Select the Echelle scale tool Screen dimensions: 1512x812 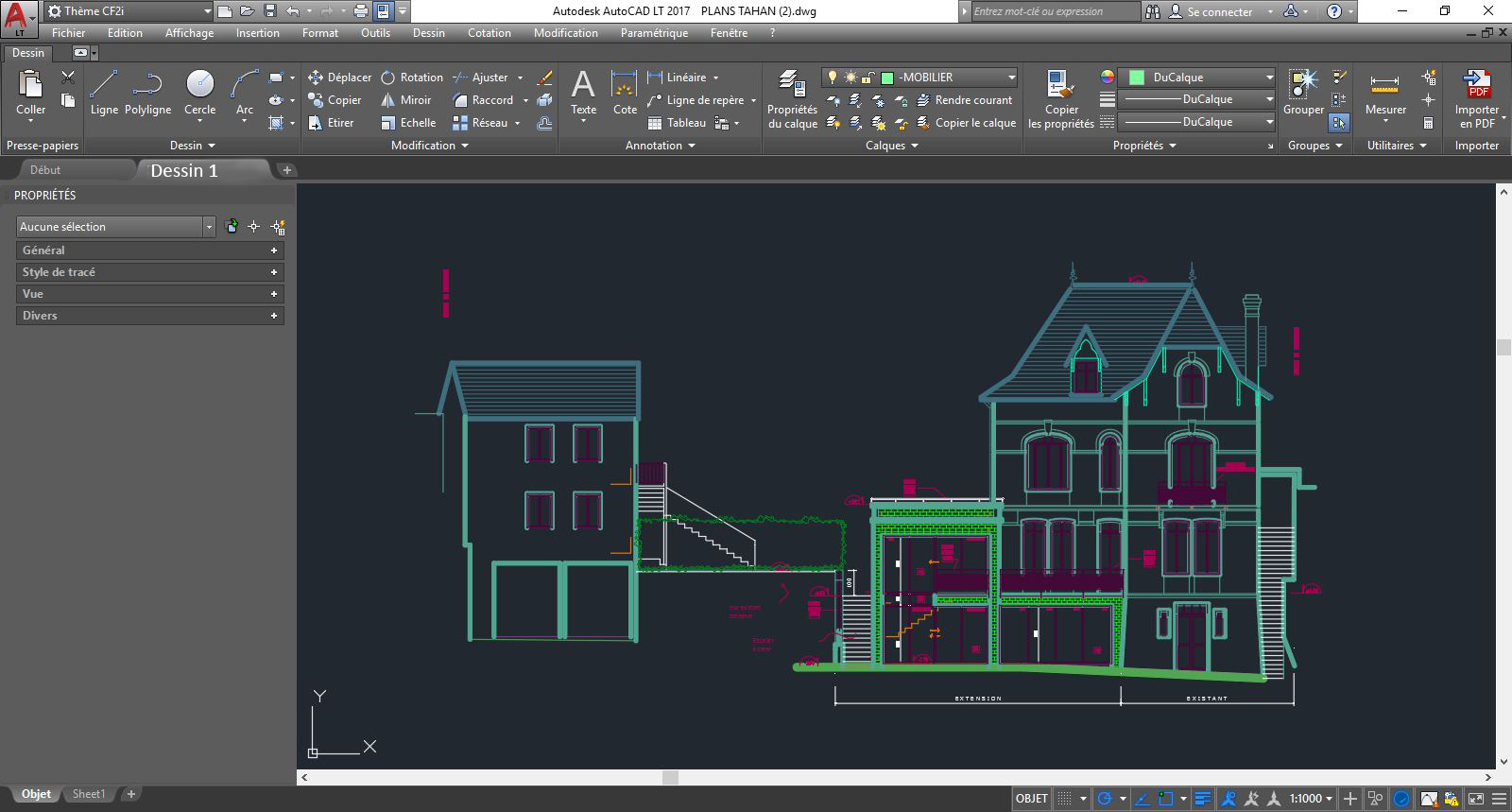pos(408,123)
